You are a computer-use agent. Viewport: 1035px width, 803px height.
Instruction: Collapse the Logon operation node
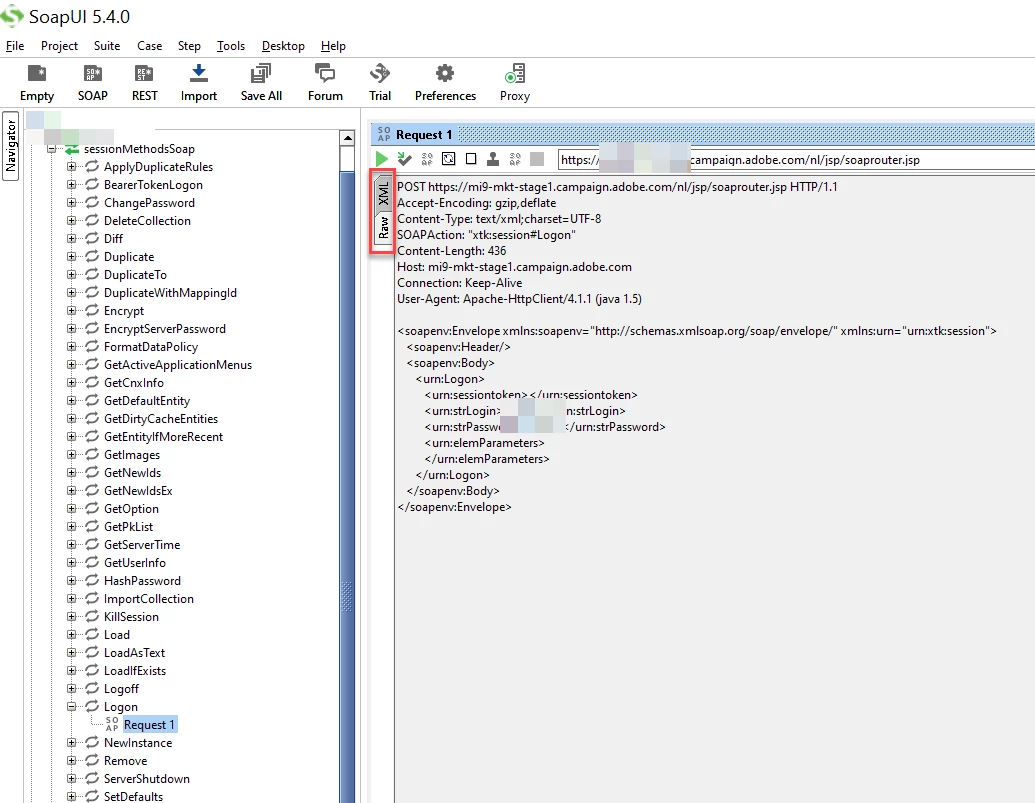[71, 706]
